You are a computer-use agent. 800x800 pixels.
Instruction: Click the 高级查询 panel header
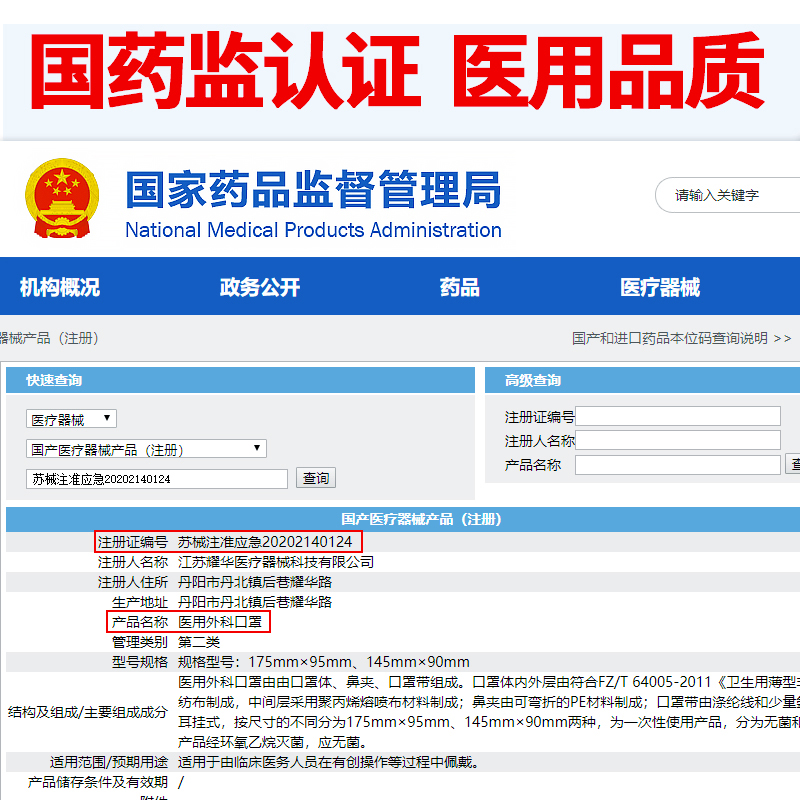642,380
